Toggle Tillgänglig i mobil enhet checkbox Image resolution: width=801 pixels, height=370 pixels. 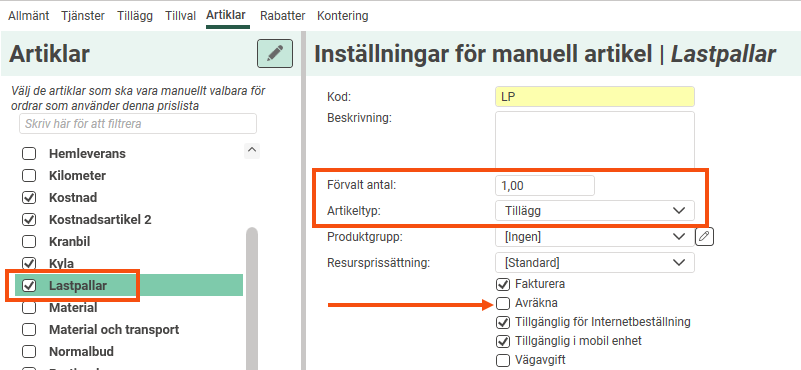pos(503,341)
